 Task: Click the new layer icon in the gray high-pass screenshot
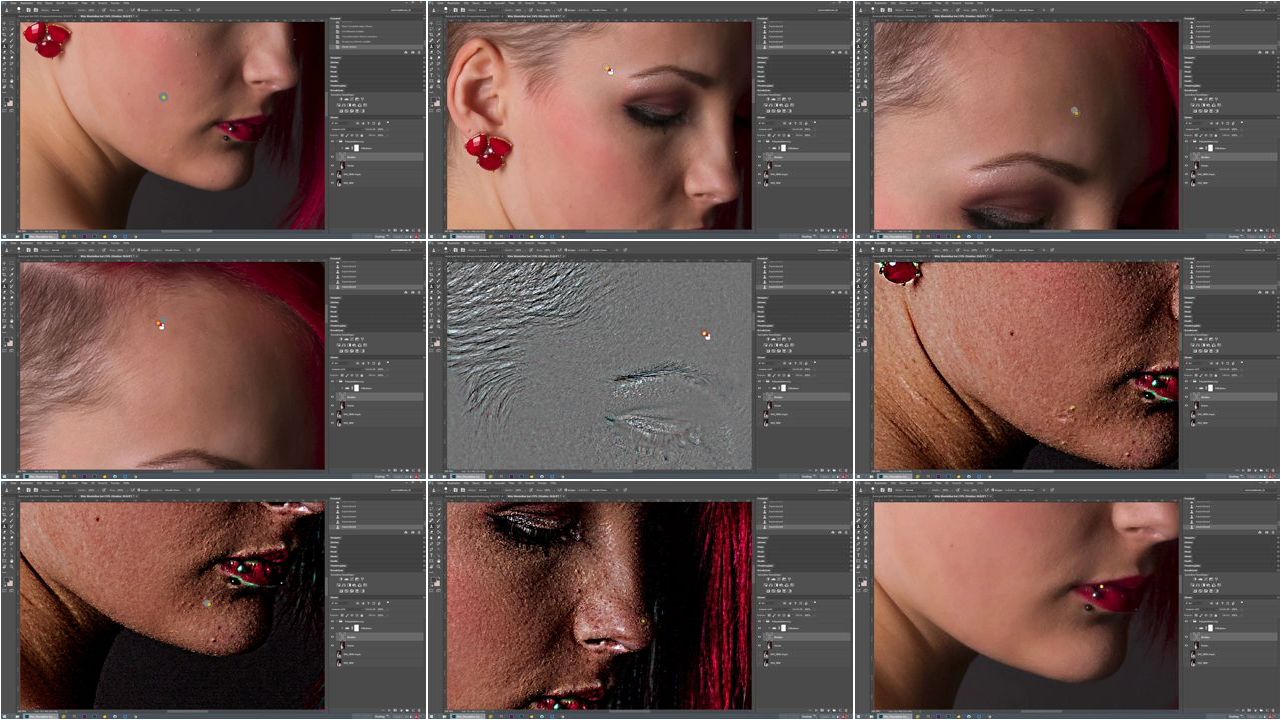click(x=840, y=470)
